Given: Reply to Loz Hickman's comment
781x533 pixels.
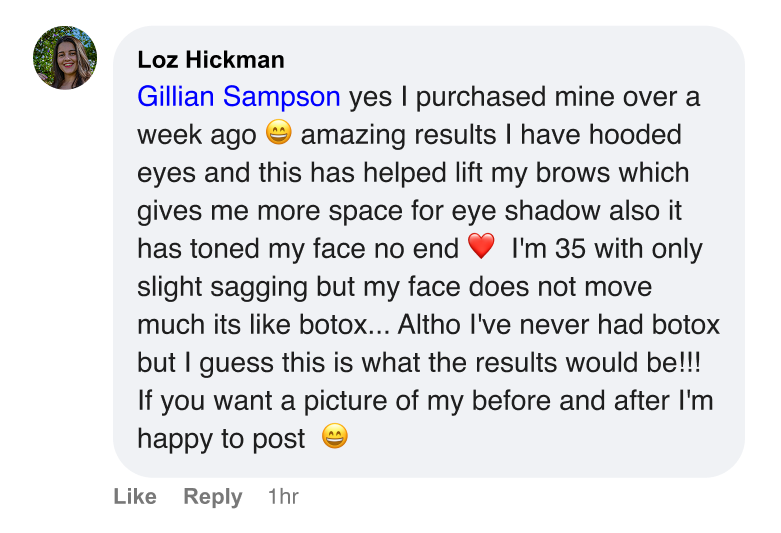Looking at the screenshot, I should click(212, 497).
